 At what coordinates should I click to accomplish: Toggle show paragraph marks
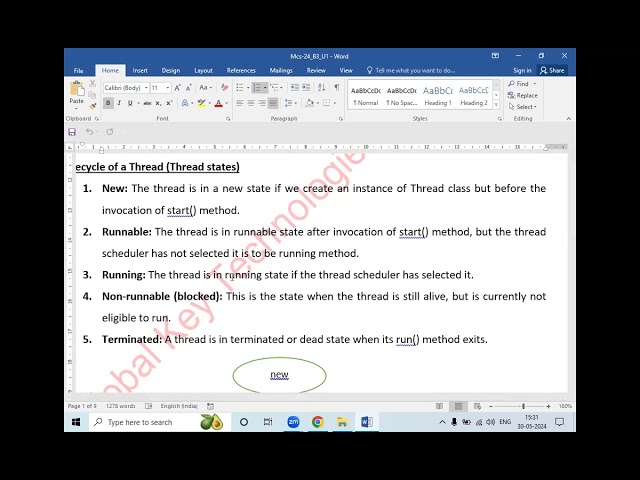tap(337, 87)
